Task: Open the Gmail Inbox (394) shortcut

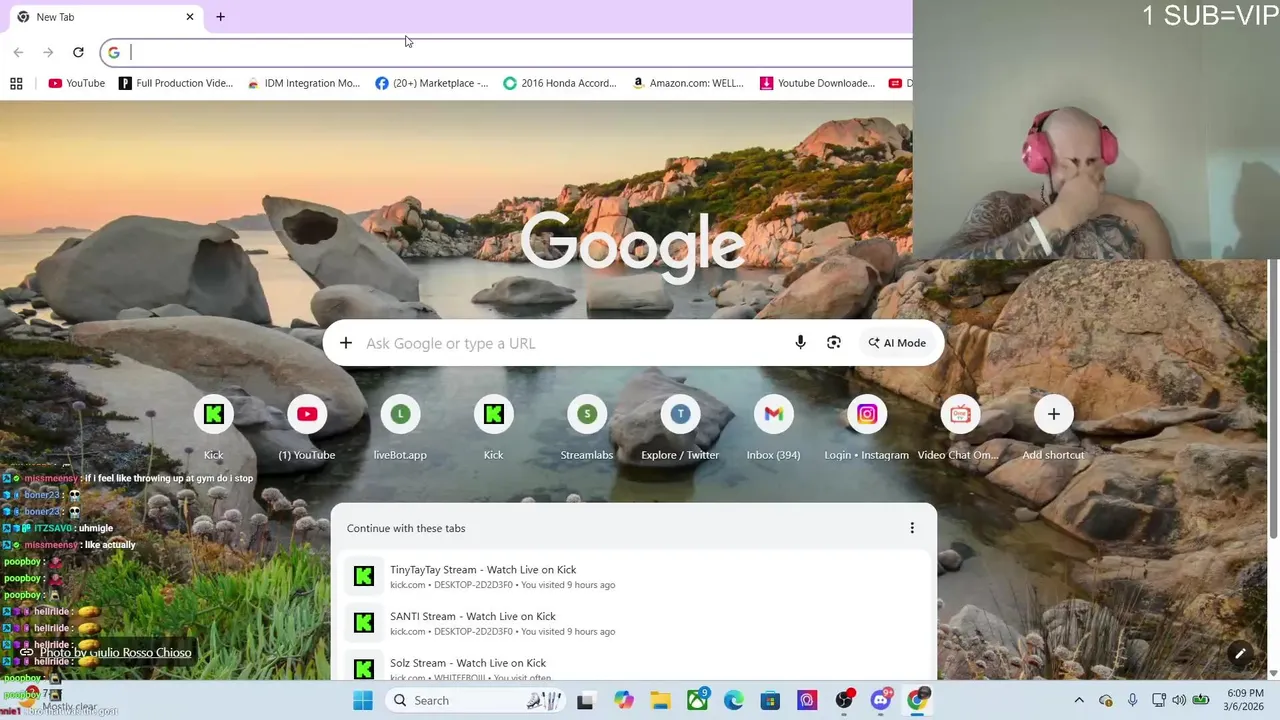Action: click(x=773, y=428)
